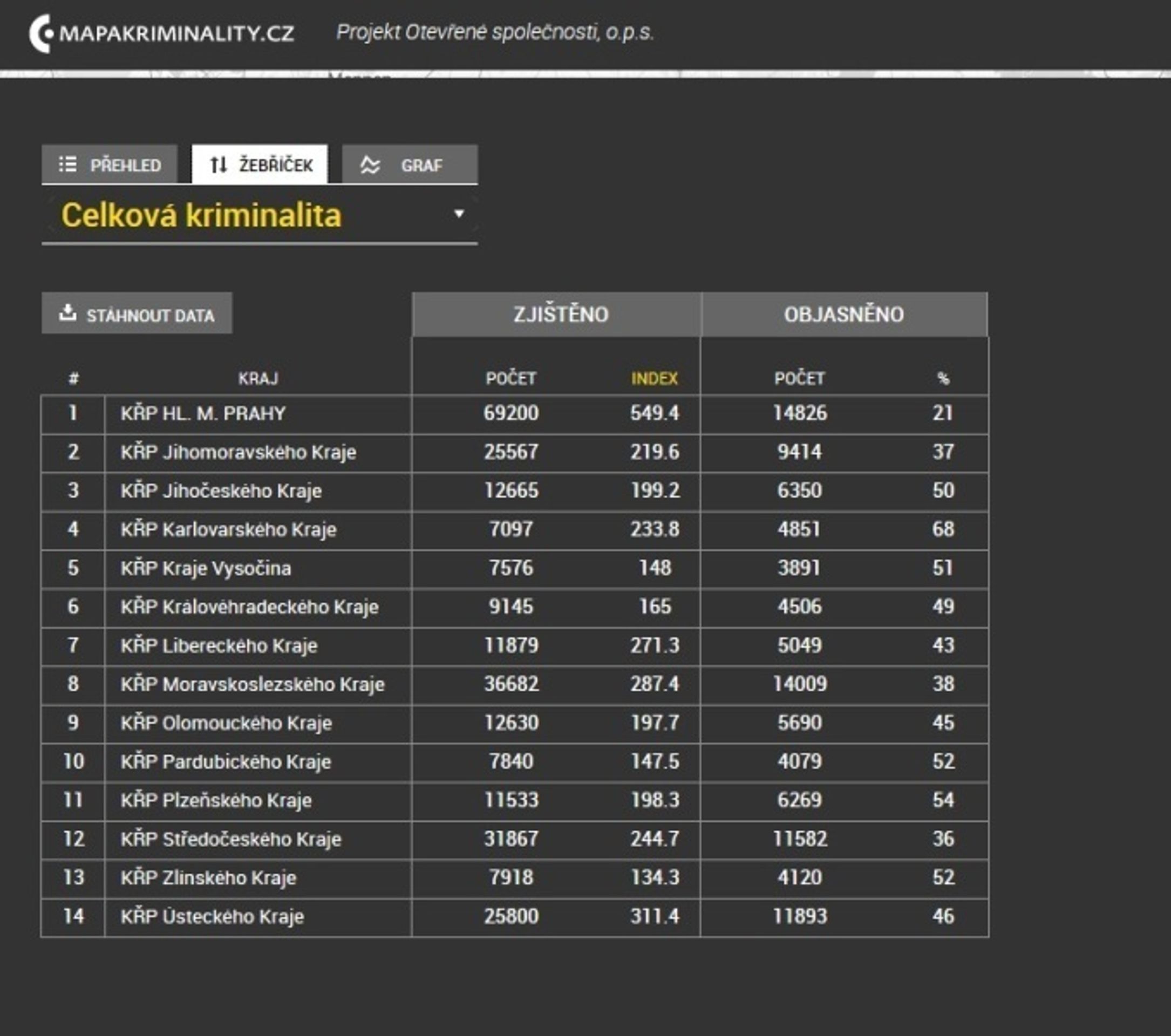Click the value 36682 for Moravskoslezský

(511, 684)
